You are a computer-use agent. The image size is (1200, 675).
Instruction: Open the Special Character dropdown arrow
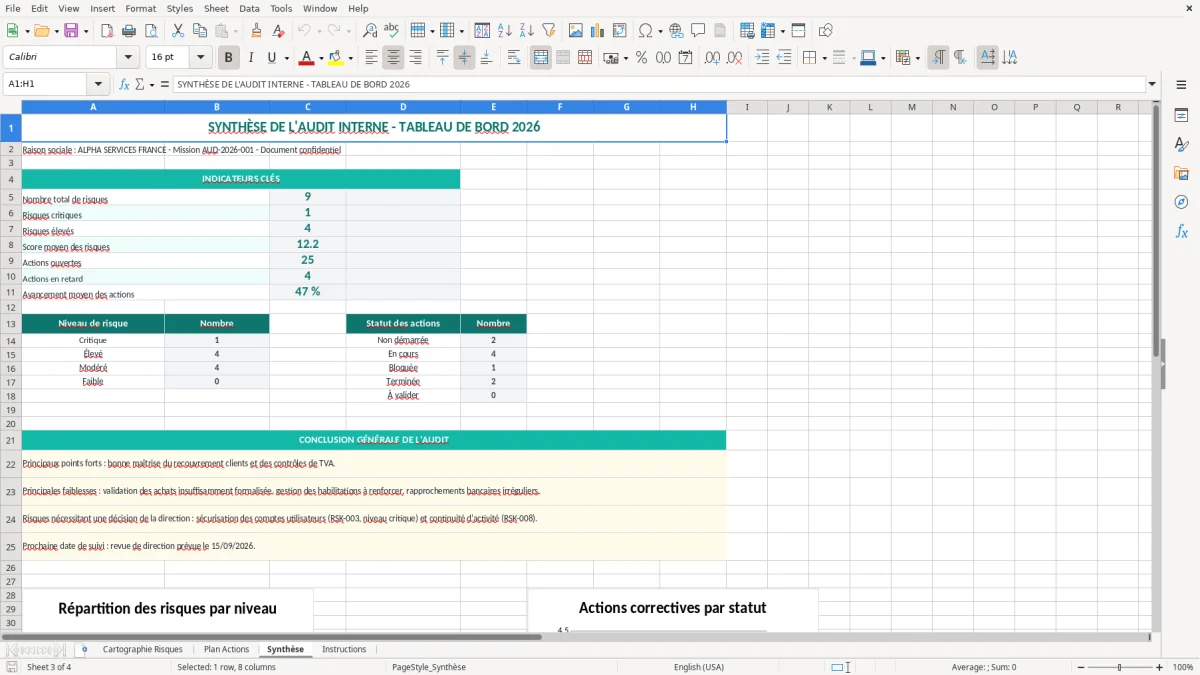(x=660, y=31)
